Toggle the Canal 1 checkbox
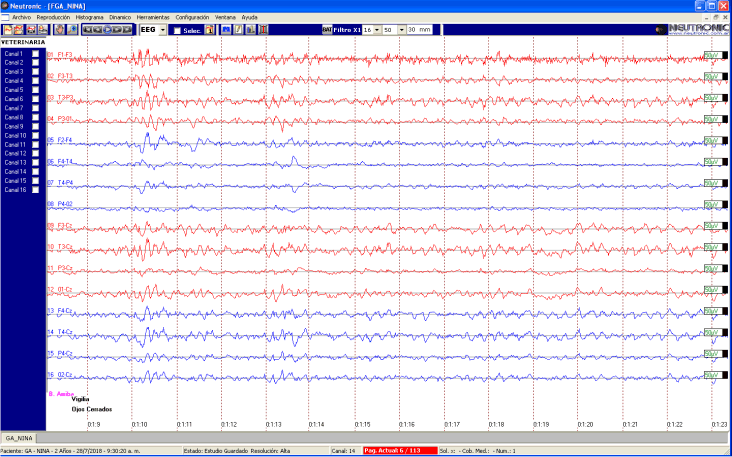732x457 pixels. point(35,54)
